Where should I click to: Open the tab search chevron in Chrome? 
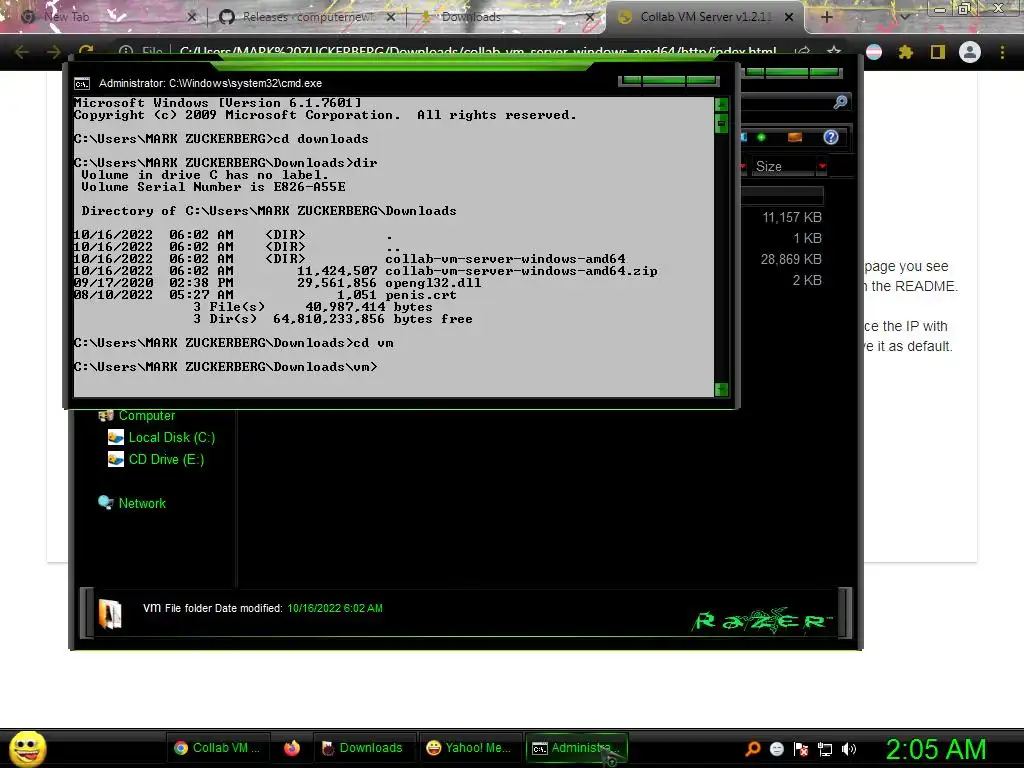[x=904, y=17]
